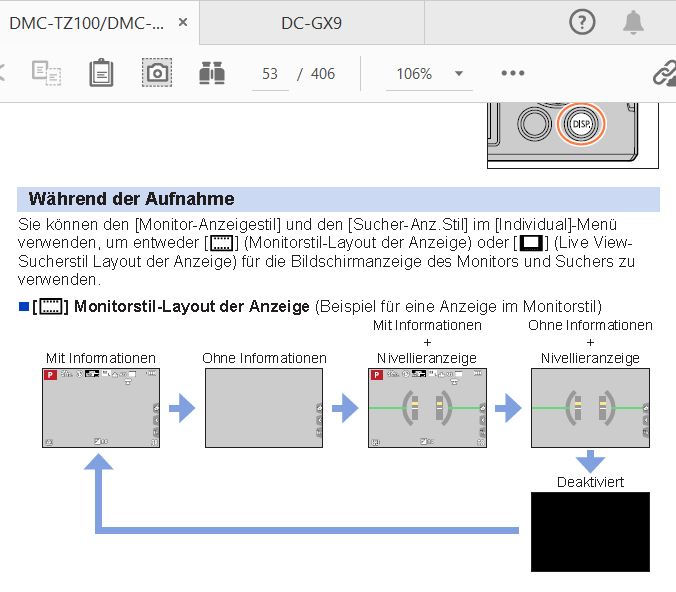This screenshot has height=592, width=676.
Task: Click the page number field showing 53
Action: (x=270, y=74)
